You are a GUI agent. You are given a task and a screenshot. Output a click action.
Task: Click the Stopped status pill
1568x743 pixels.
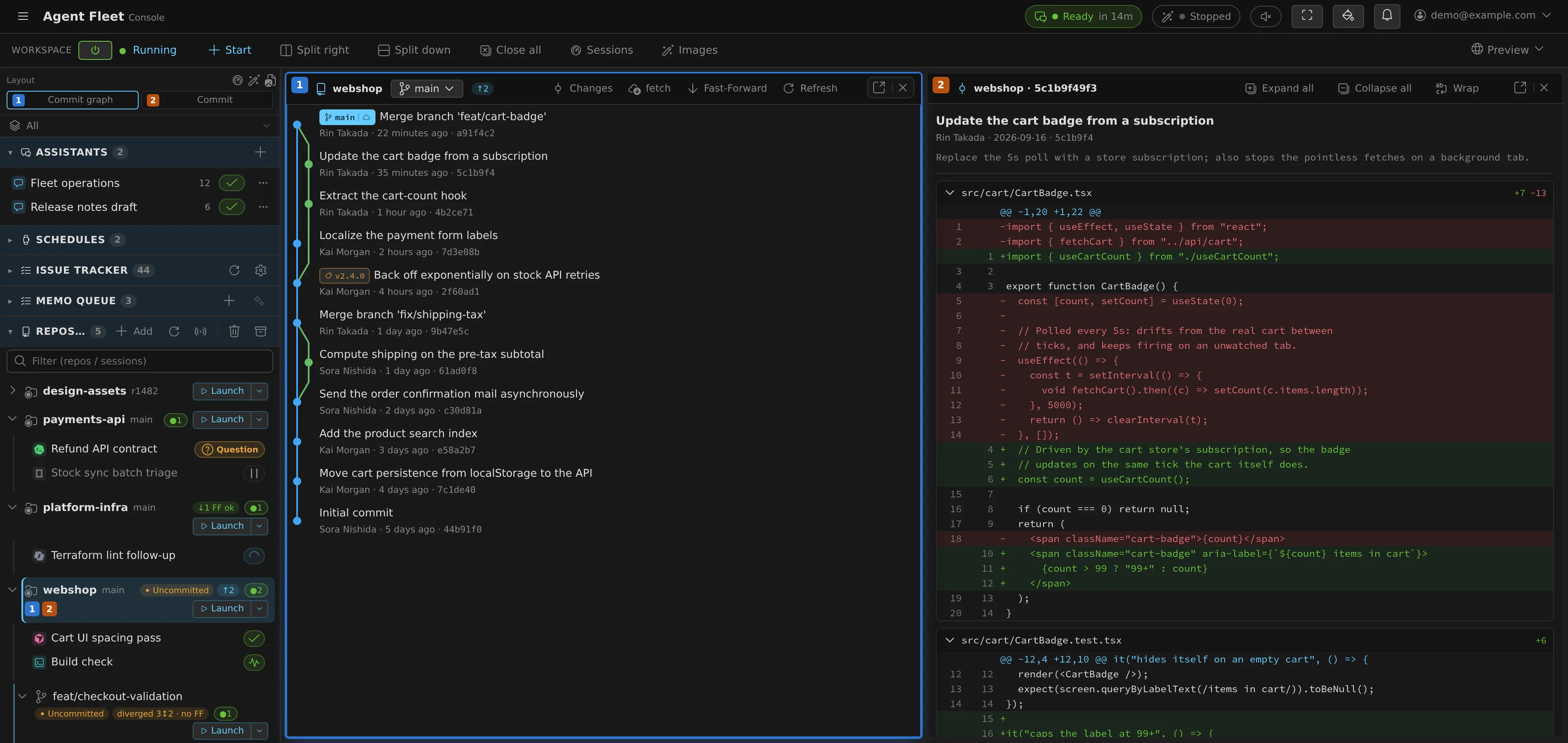(1195, 17)
